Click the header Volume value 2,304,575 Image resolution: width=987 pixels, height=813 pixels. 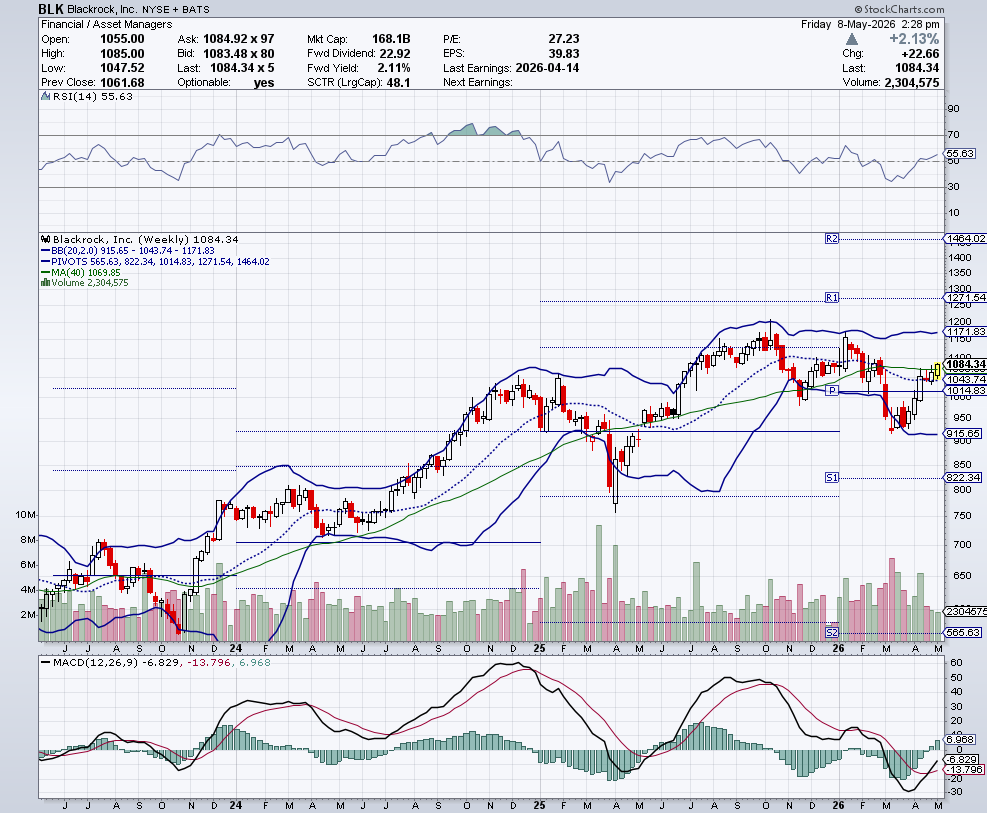pos(912,82)
